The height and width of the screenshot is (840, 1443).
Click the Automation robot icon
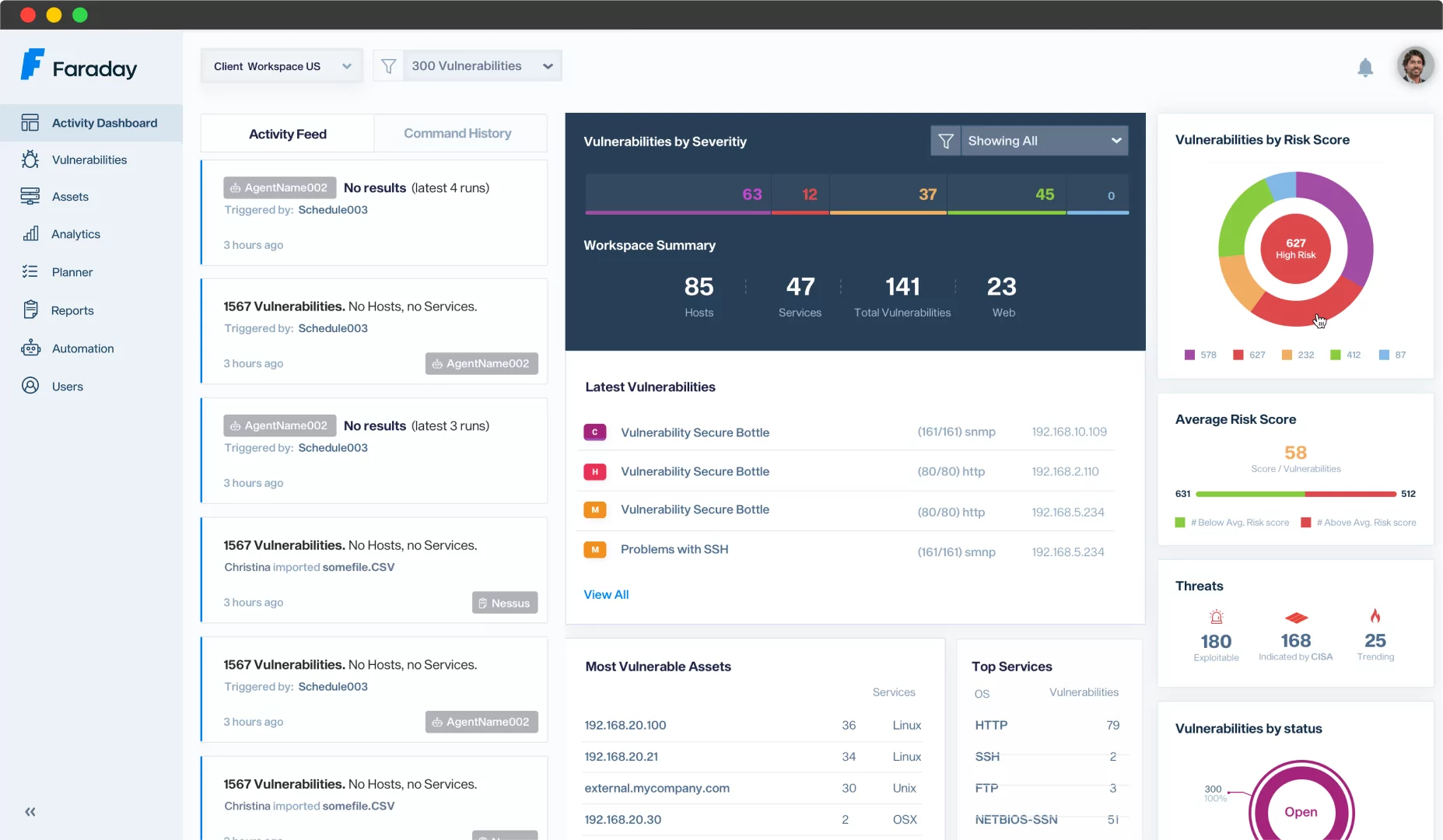pos(30,348)
